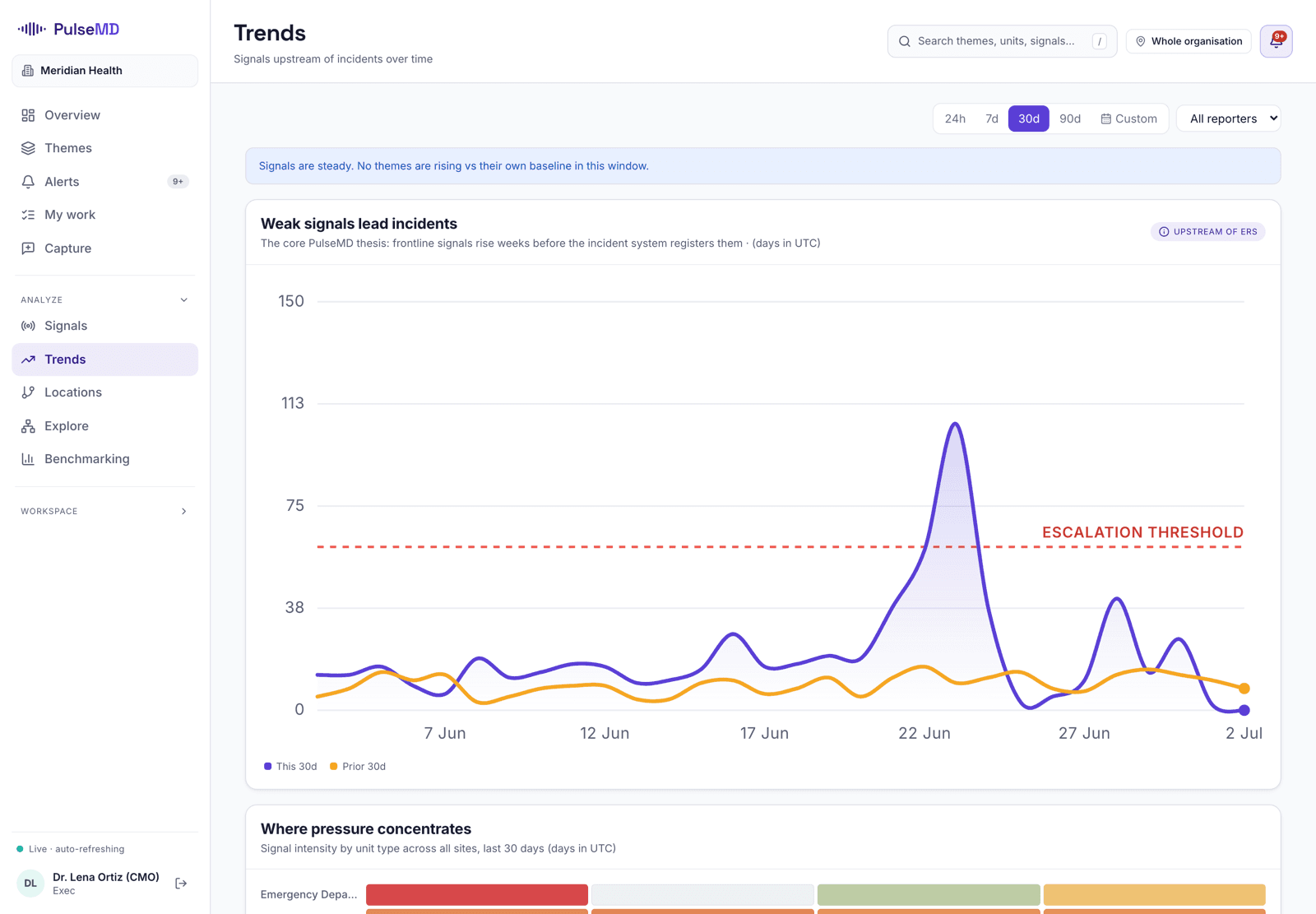
Task: Click the My work checklist icon
Action: click(28, 215)
